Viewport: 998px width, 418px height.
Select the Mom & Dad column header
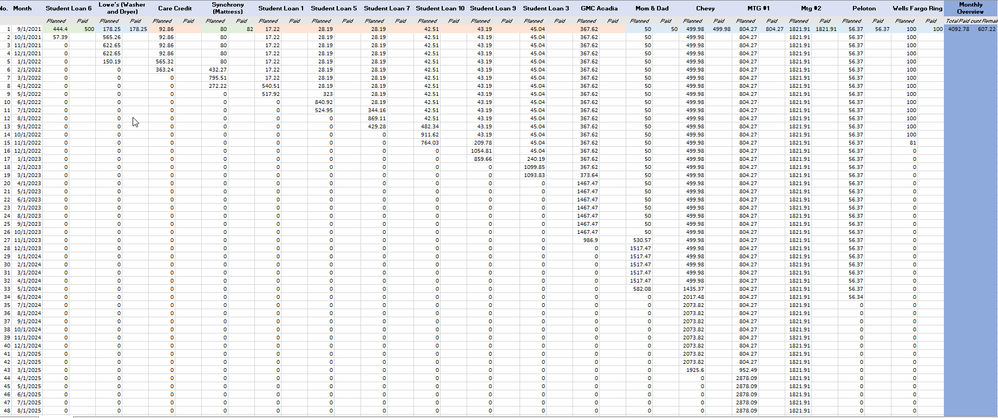652,9
